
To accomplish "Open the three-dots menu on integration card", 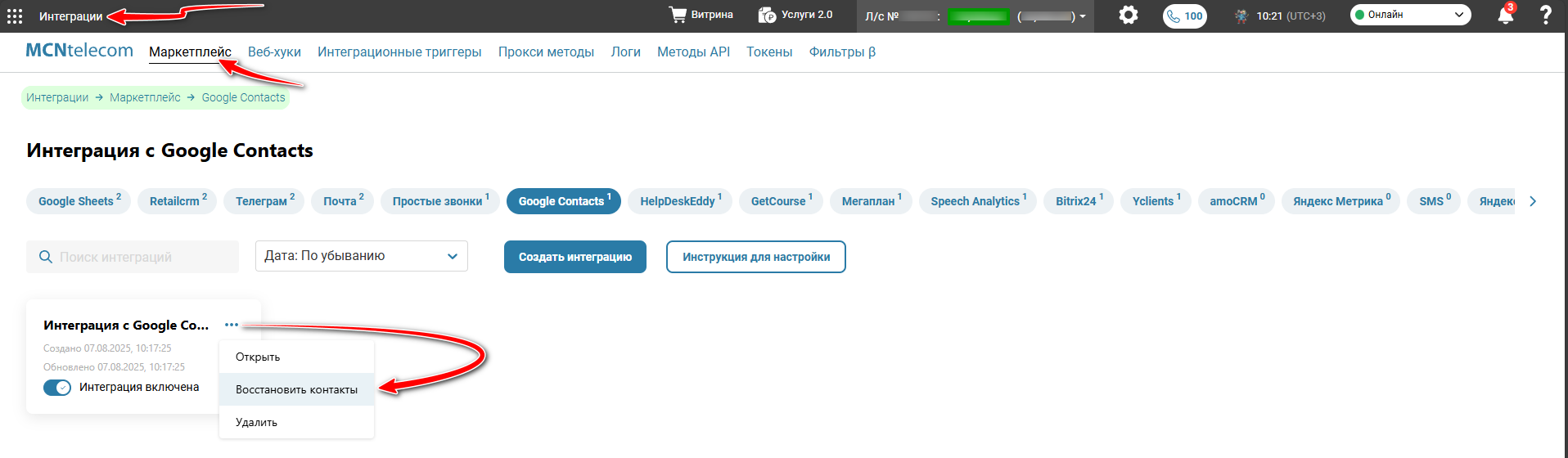I will (232, 325).
